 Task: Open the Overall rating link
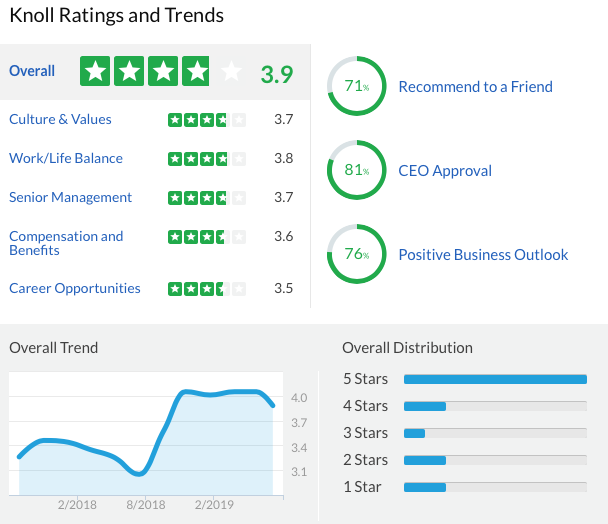(32, 71)
